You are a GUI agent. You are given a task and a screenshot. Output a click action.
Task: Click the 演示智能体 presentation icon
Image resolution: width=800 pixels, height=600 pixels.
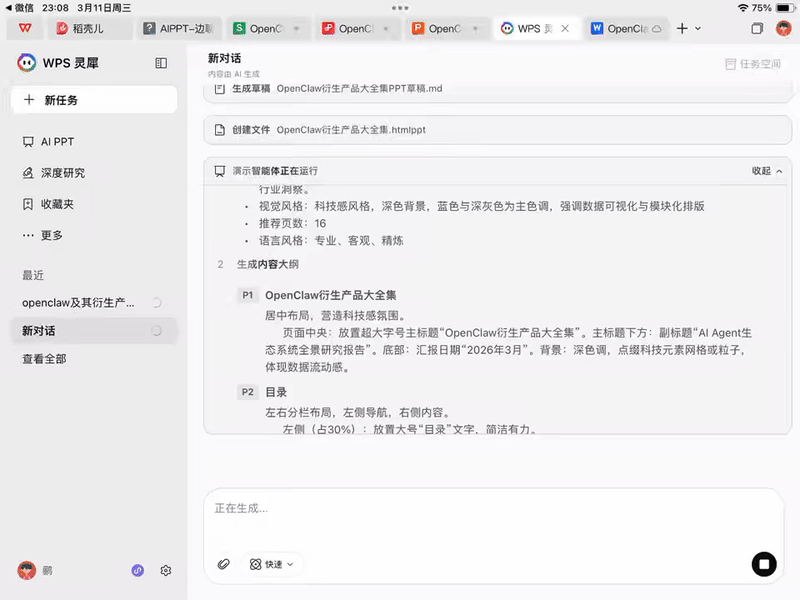219,171
